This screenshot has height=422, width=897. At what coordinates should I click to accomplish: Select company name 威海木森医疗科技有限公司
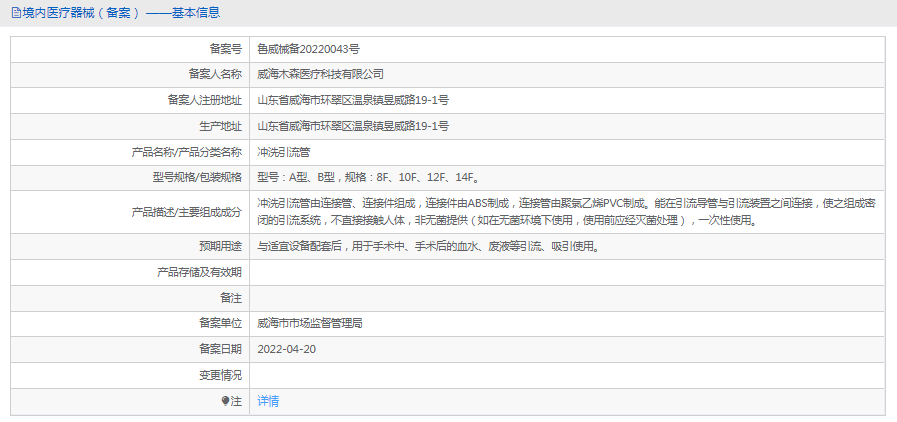(x=320, y=74)
